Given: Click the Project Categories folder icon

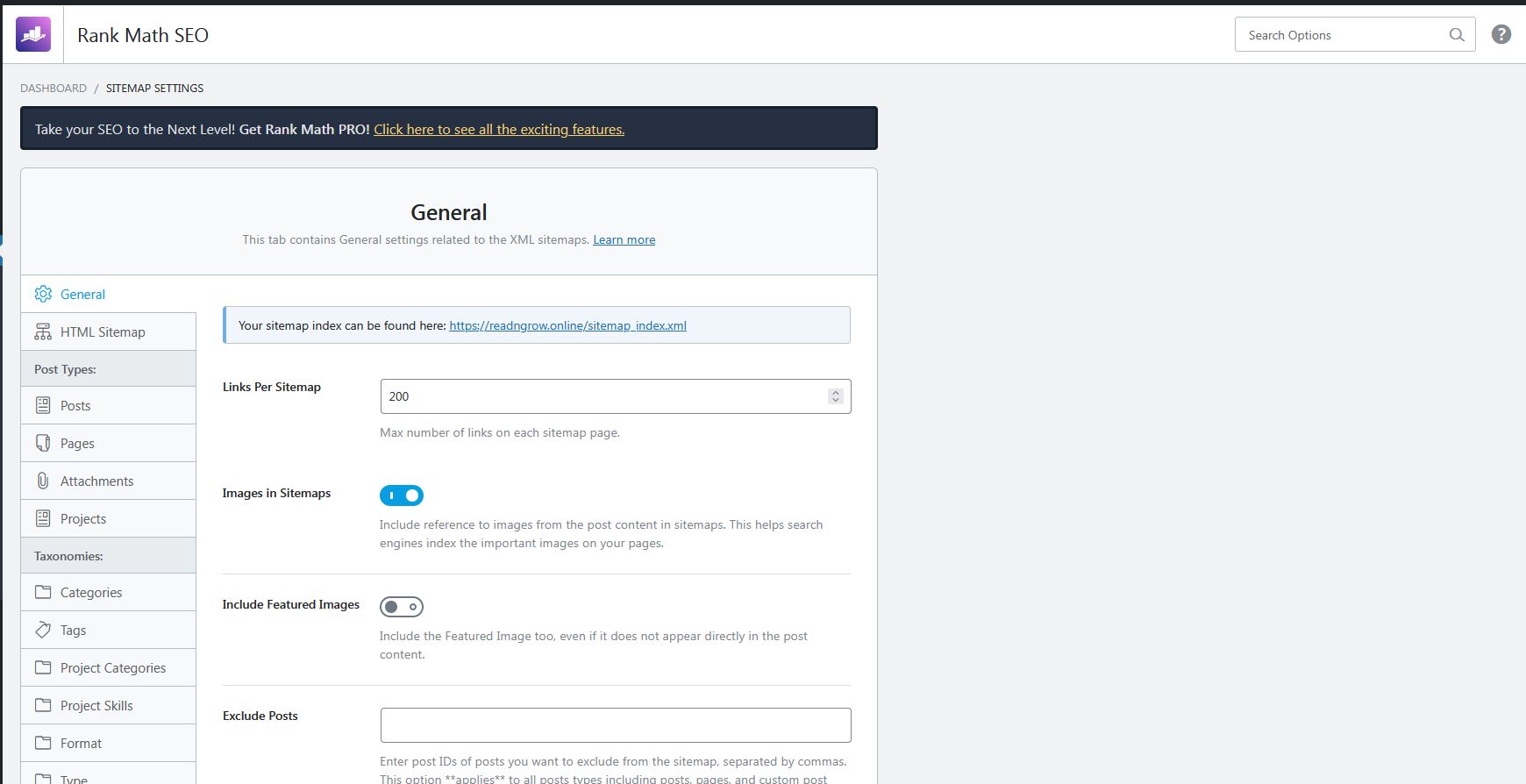Looking at the screenshot, I should [x=43, y=667].
